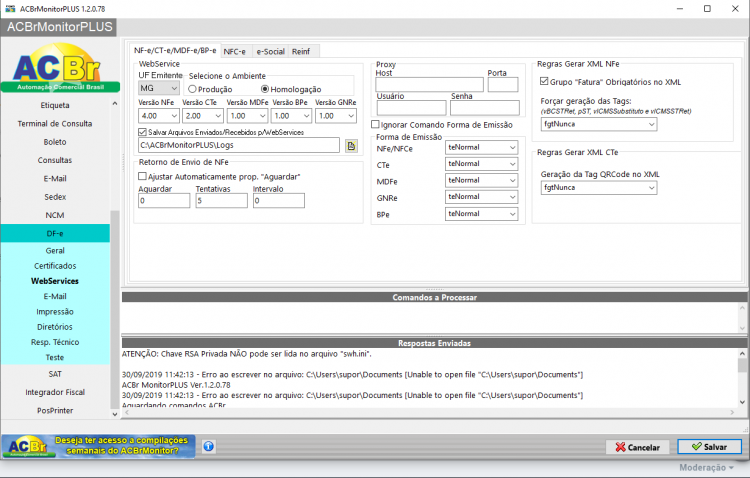The image size is (750, 478).
Task: Click the Proxy Usuário field
Action: tap(411, 108)
